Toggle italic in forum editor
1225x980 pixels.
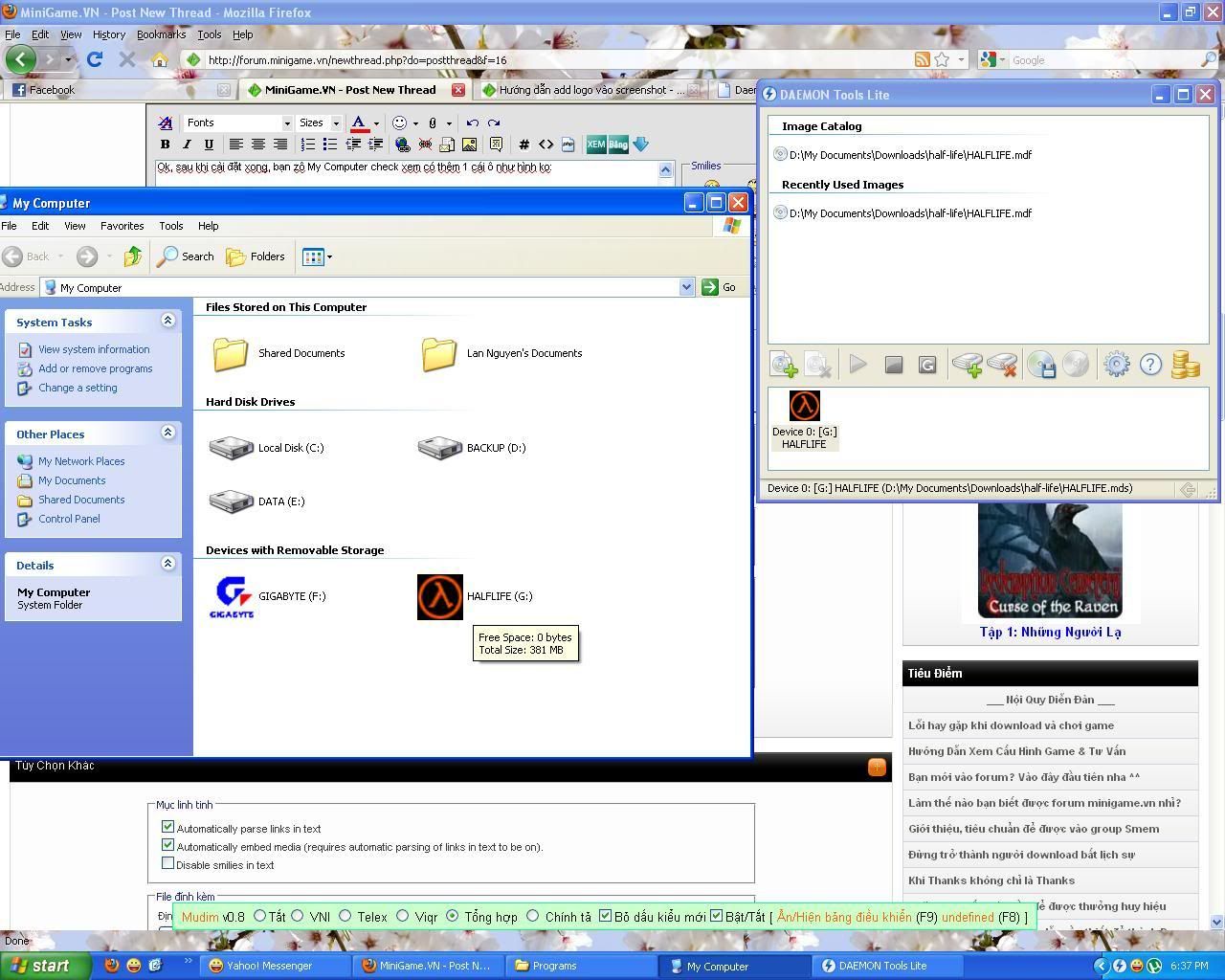point(187,145)
